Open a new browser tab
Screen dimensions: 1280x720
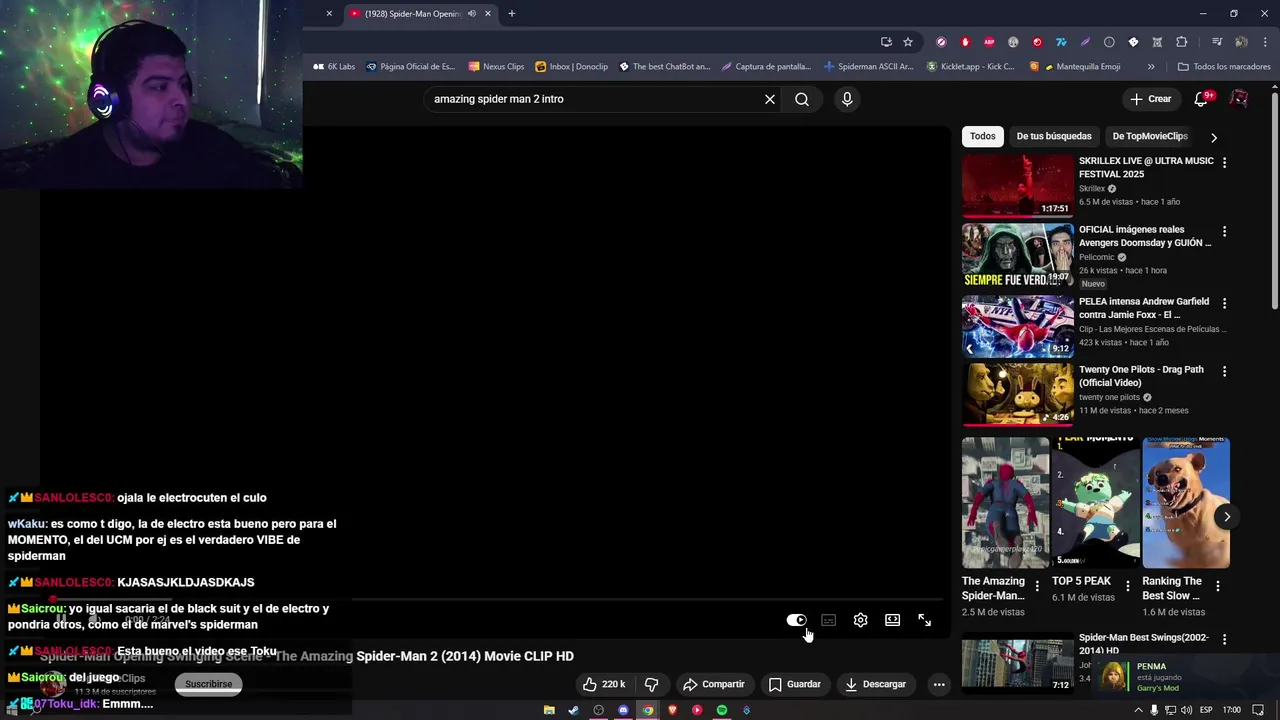click(512, 14)
